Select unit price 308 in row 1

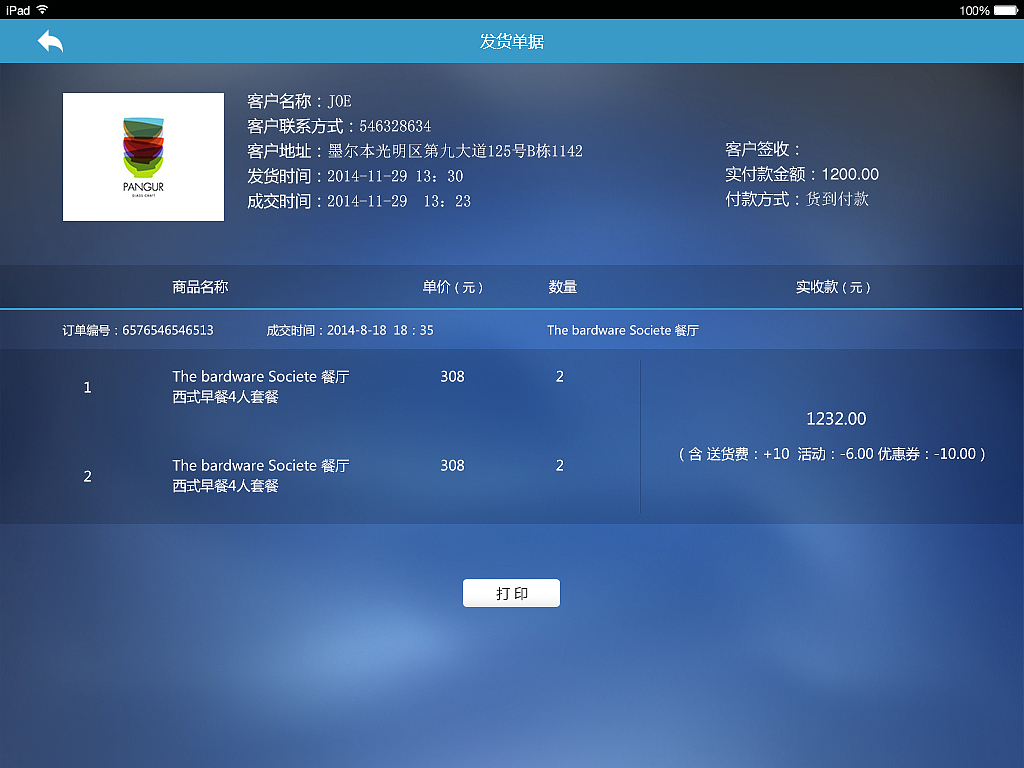[x=453, y=377]
